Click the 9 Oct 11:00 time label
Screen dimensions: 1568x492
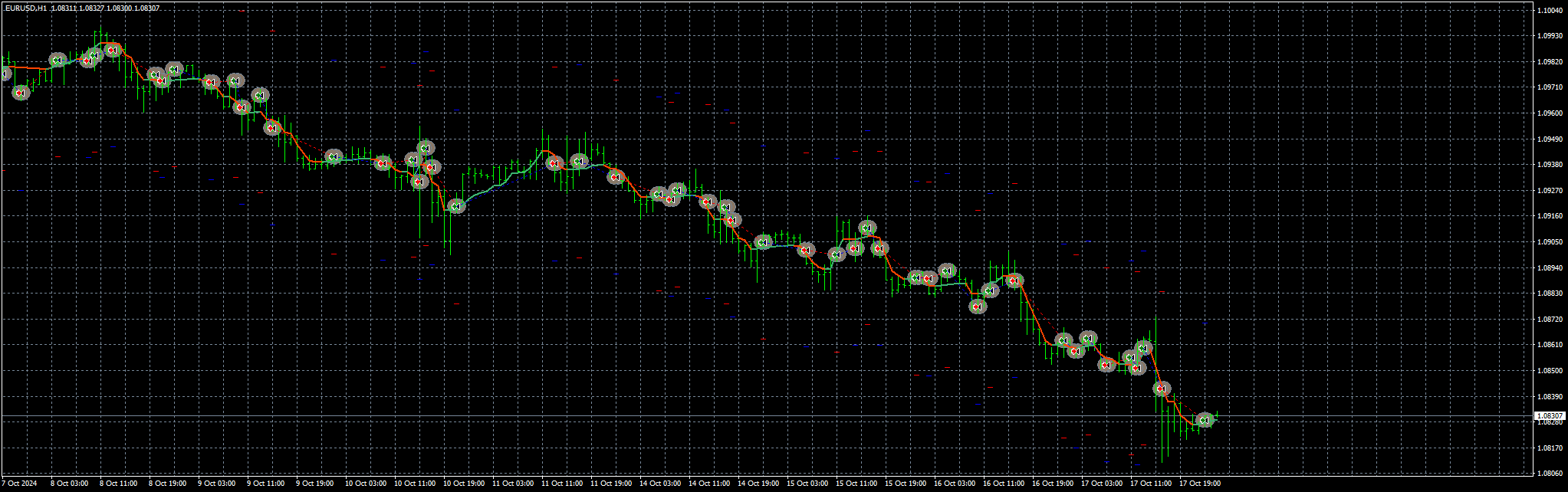click(266, 484)
